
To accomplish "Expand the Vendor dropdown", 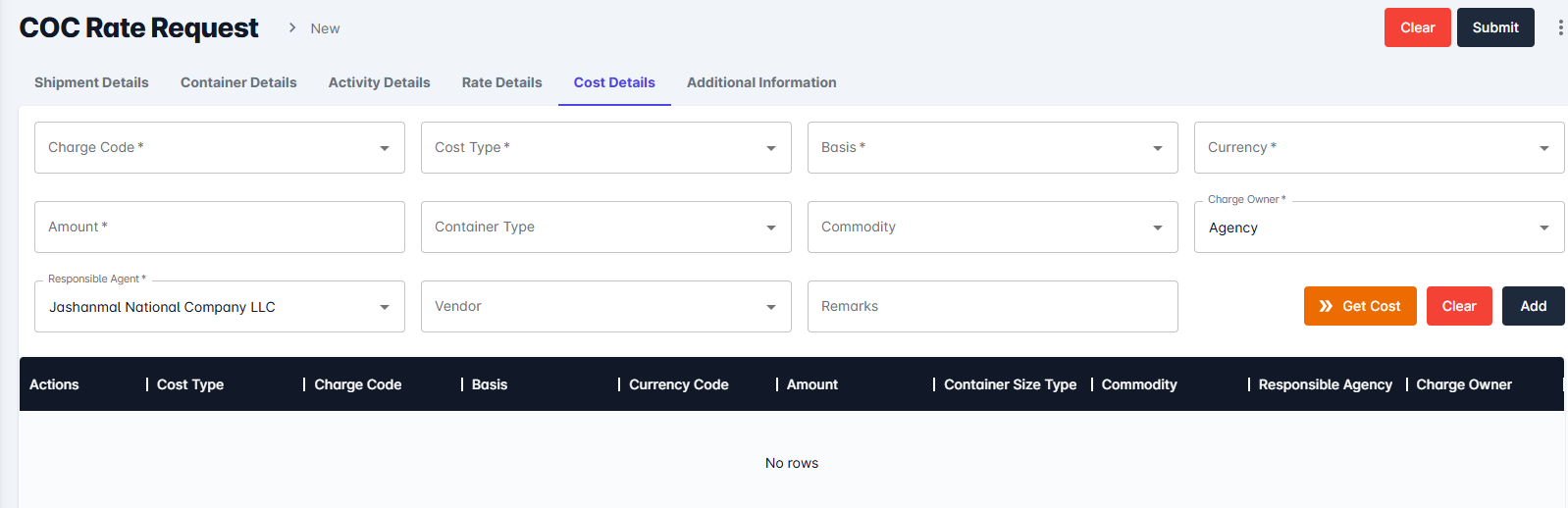I will [605, 307].
